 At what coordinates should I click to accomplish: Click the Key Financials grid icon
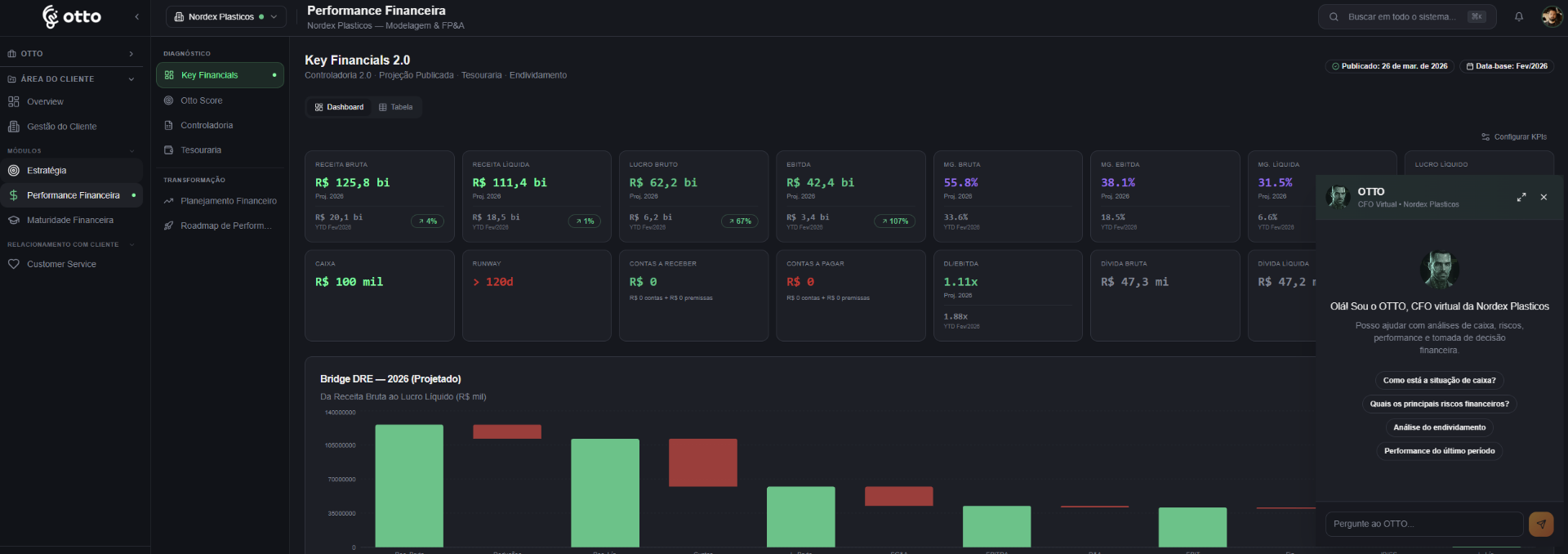point(169,75)
